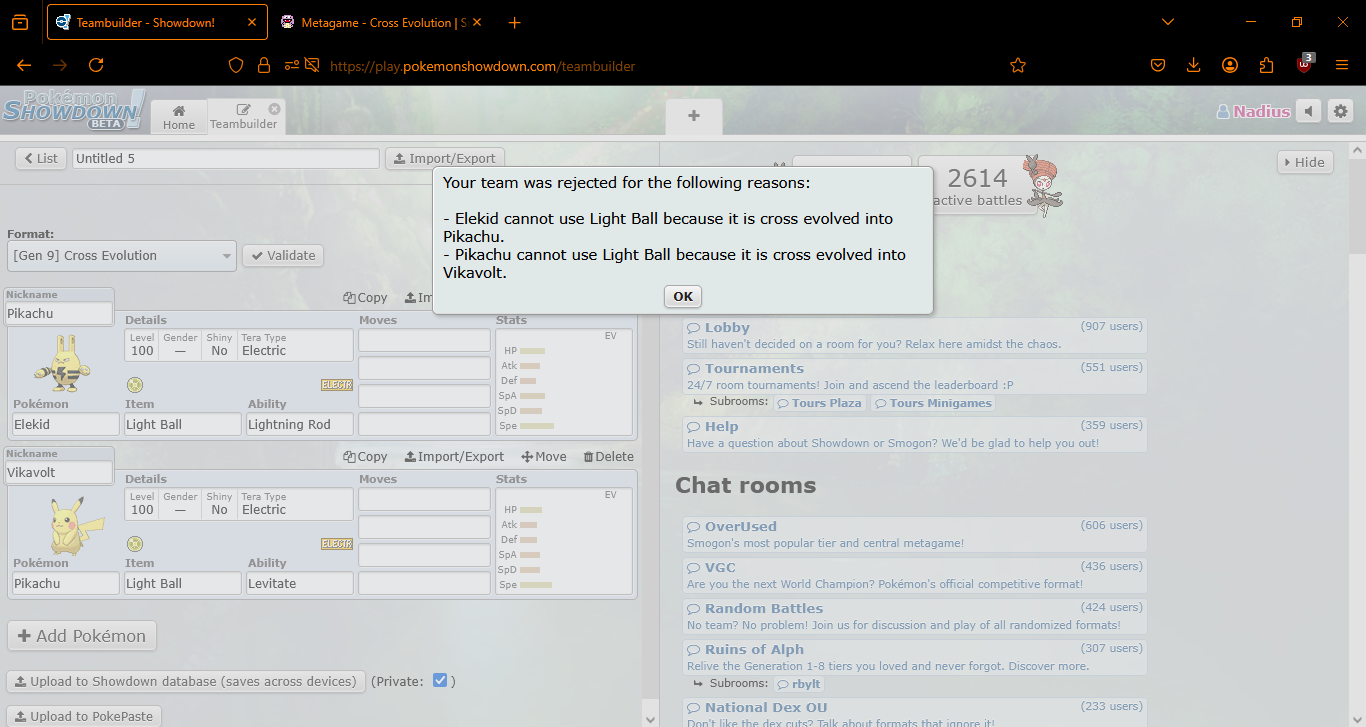1366x727 pixels.
Task: List all browser tabs dropdown
Action: pyautogui.click(x=1168, y=22)
